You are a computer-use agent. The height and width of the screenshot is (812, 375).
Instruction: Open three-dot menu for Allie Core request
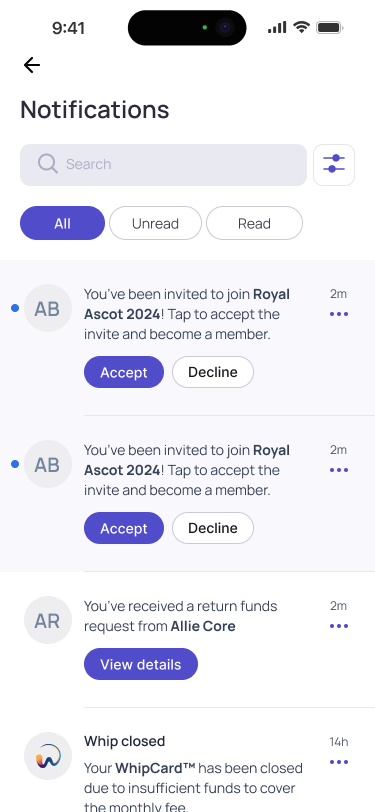[339, 626]
